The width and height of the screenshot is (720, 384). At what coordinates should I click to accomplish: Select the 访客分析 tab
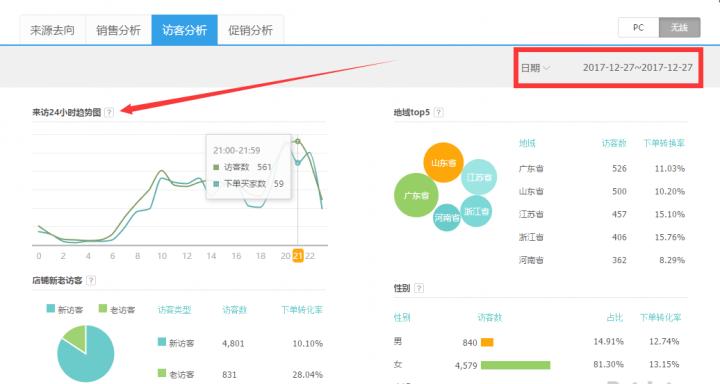coord(185,30)
